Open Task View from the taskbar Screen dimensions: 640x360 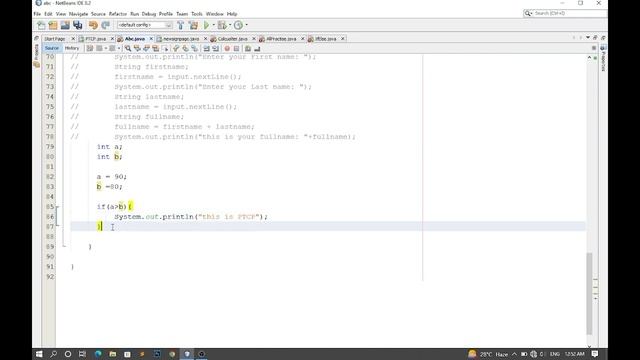pos(82,354)
